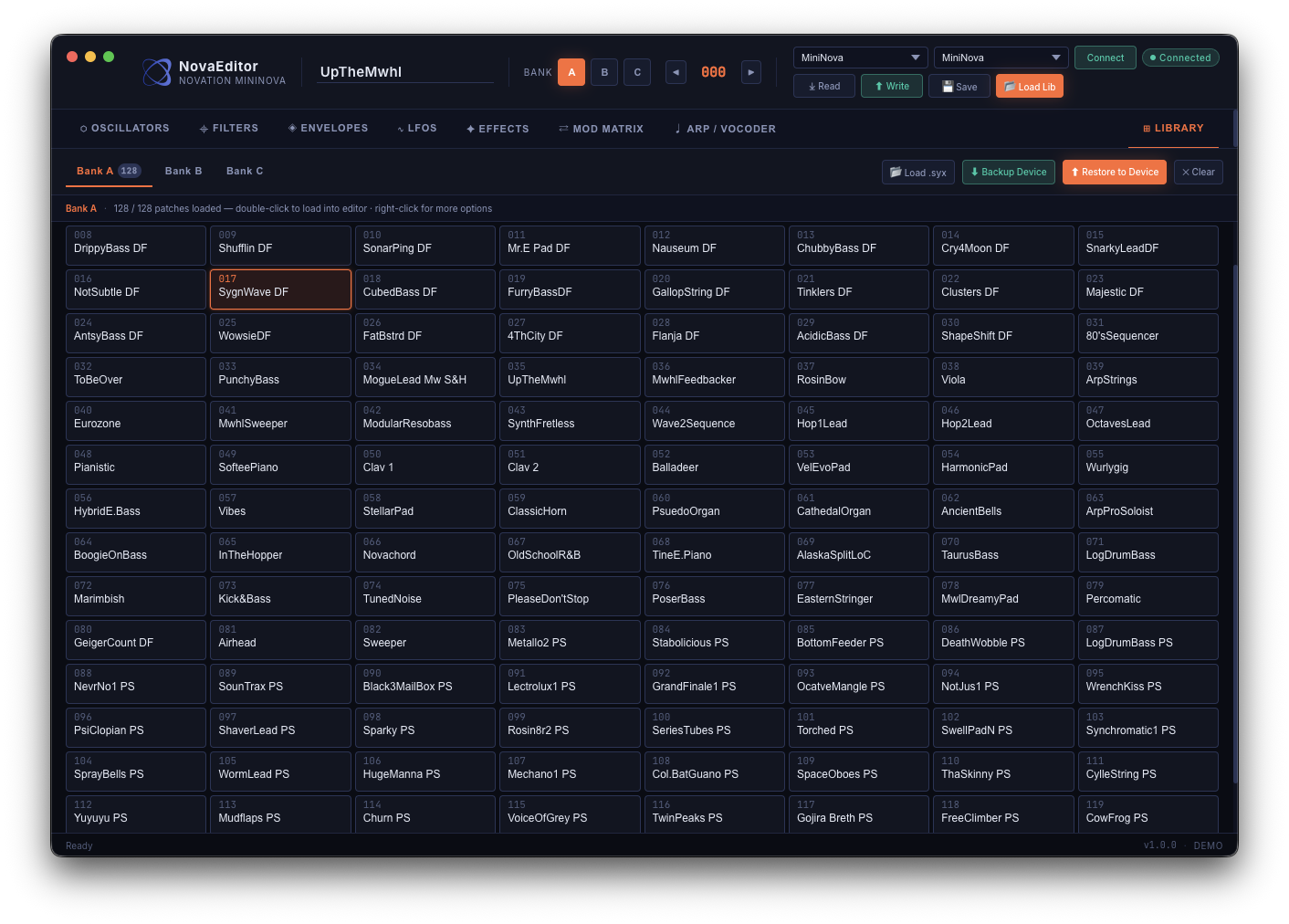Save the current patch
This screenshot has width=1289, height=924.
click(959, 87)
